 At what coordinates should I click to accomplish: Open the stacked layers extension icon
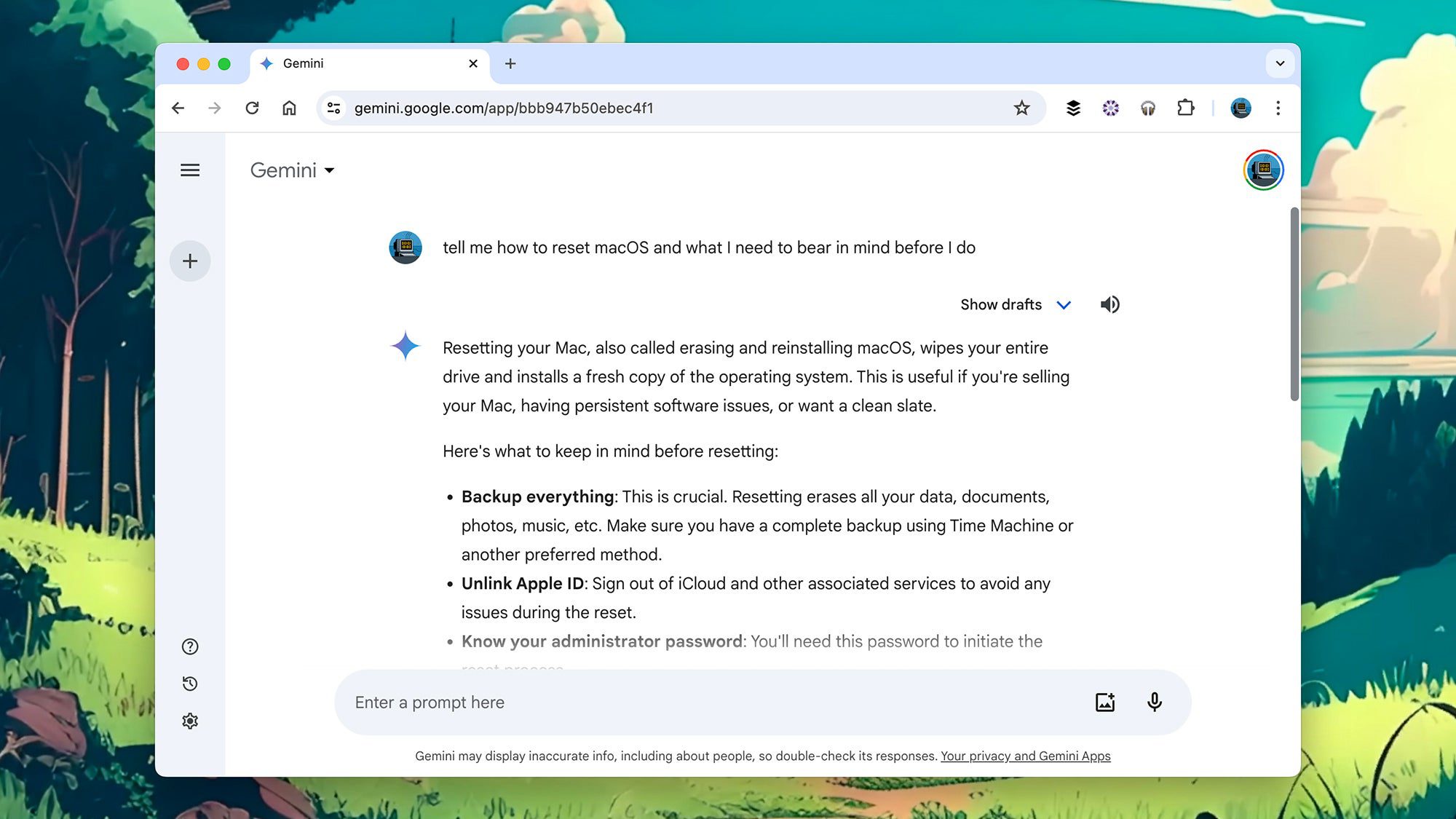(1073, 108)
